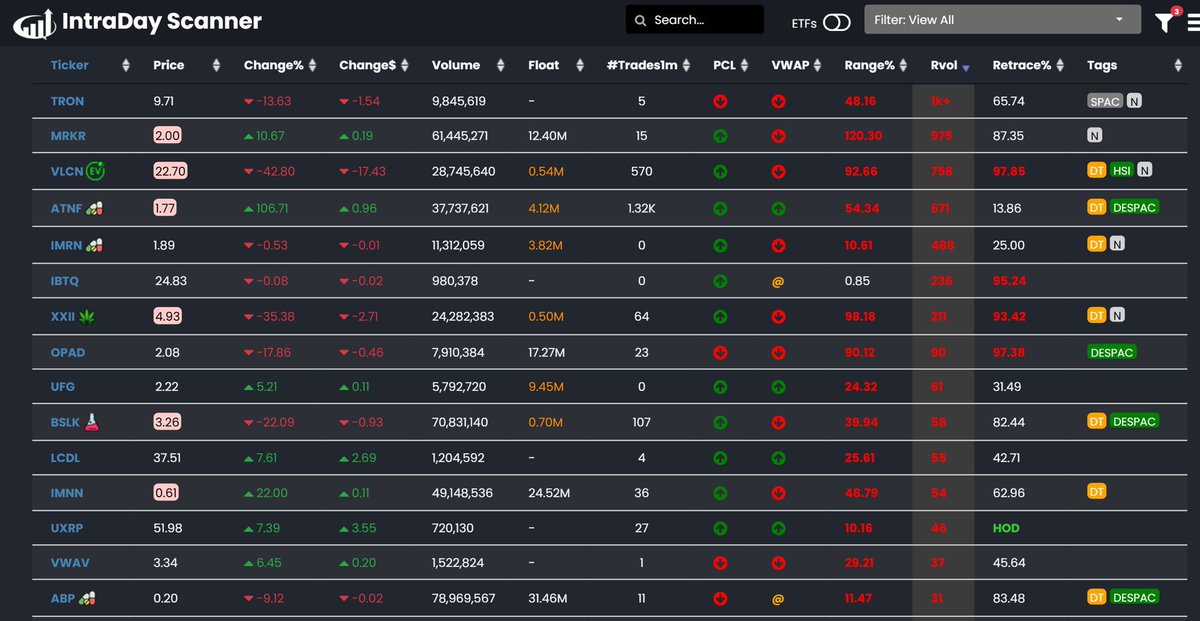Click range% 120.30 on MRKR row

pos(863,136)
